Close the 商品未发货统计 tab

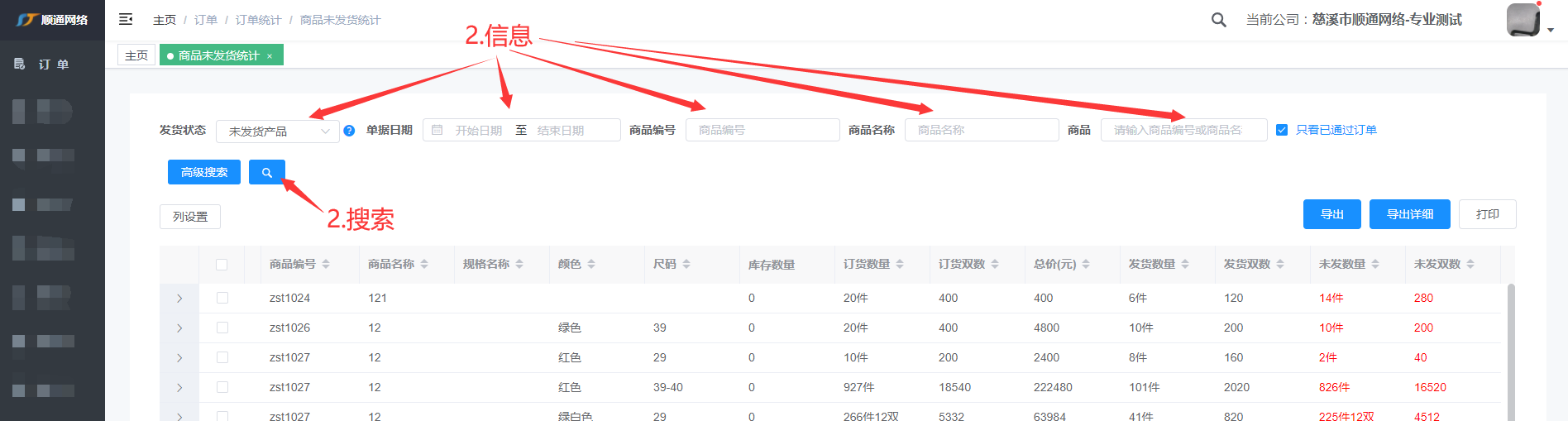click(270, 56)
